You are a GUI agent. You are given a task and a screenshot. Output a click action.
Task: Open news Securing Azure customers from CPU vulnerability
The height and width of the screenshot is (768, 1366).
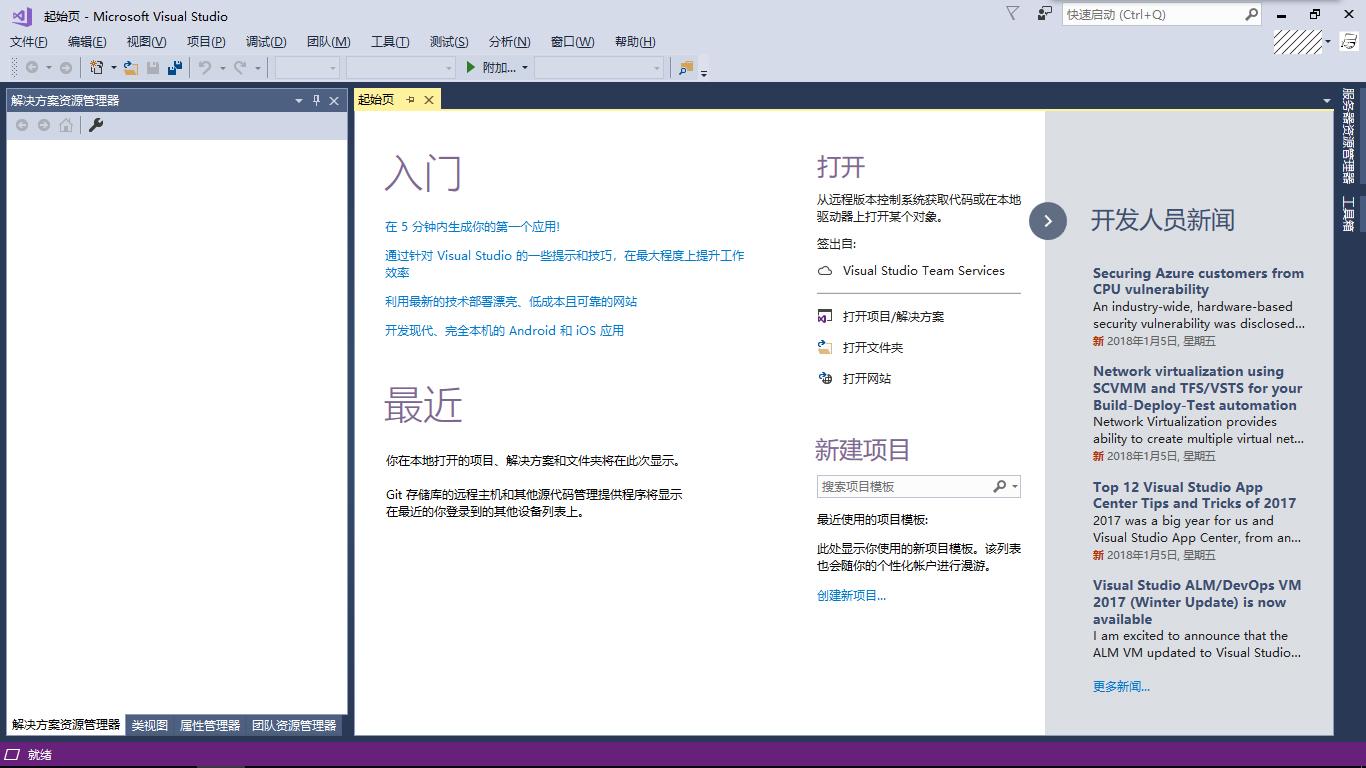pyautogui.click(x=1198, y=281)
